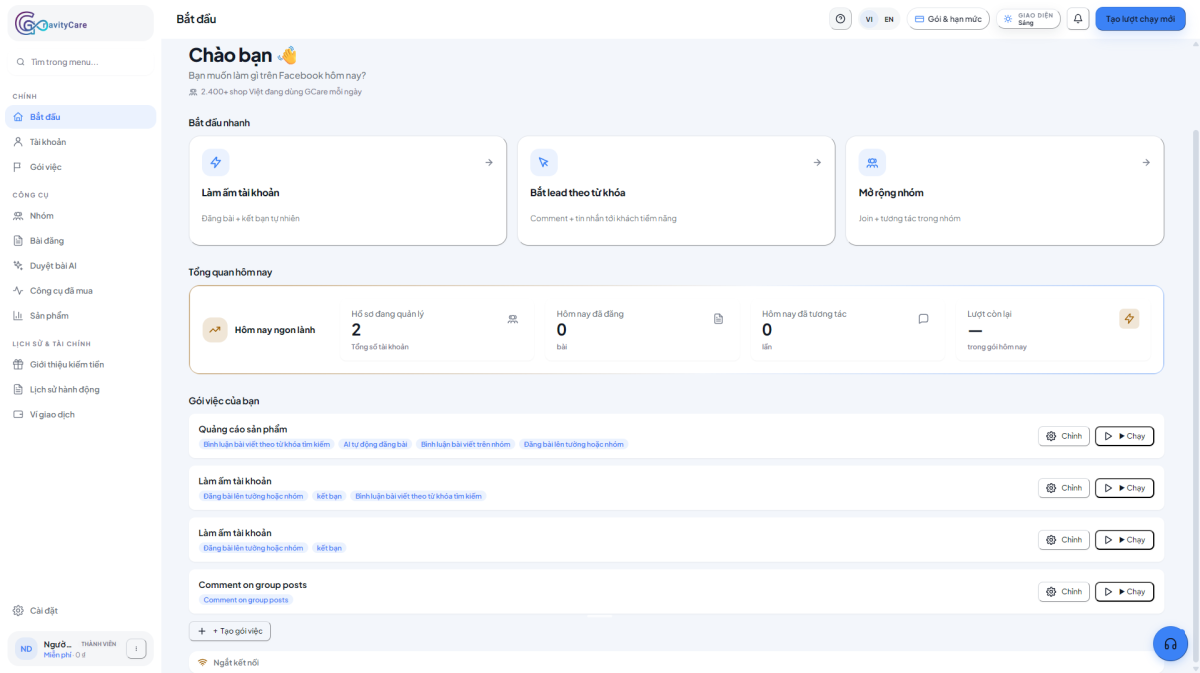Open the user profile options button
This screenshot has height=673, width=1200.
point(136,649)
